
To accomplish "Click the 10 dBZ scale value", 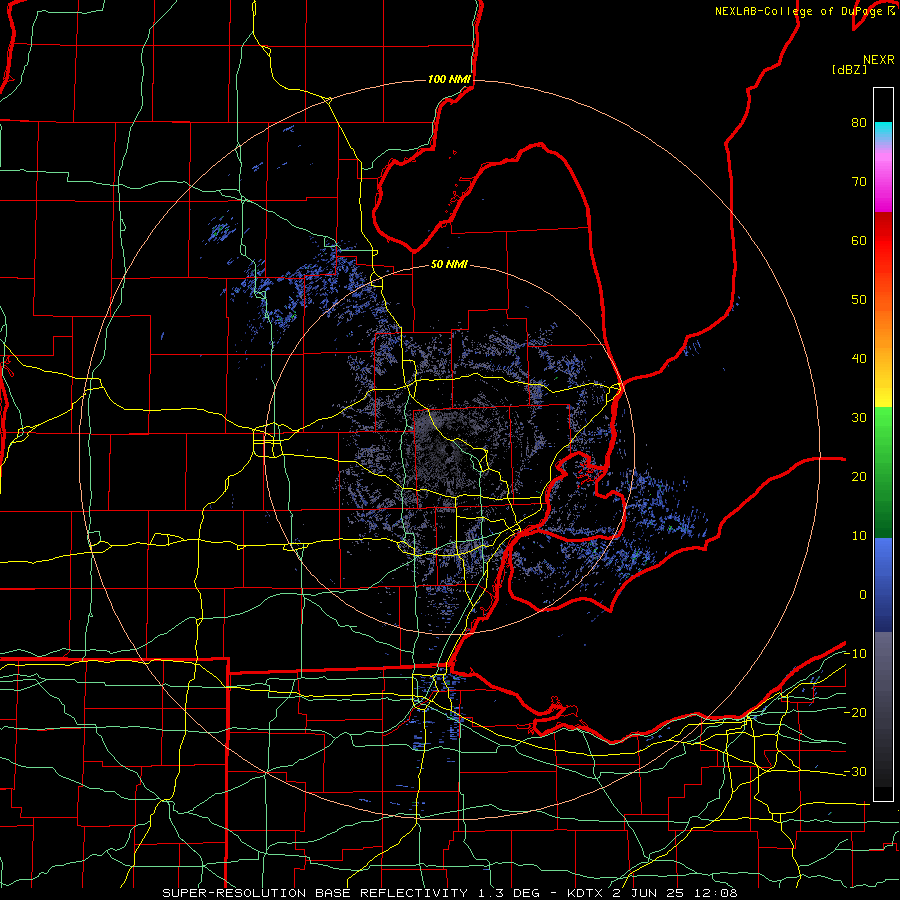I will point(859,536).
